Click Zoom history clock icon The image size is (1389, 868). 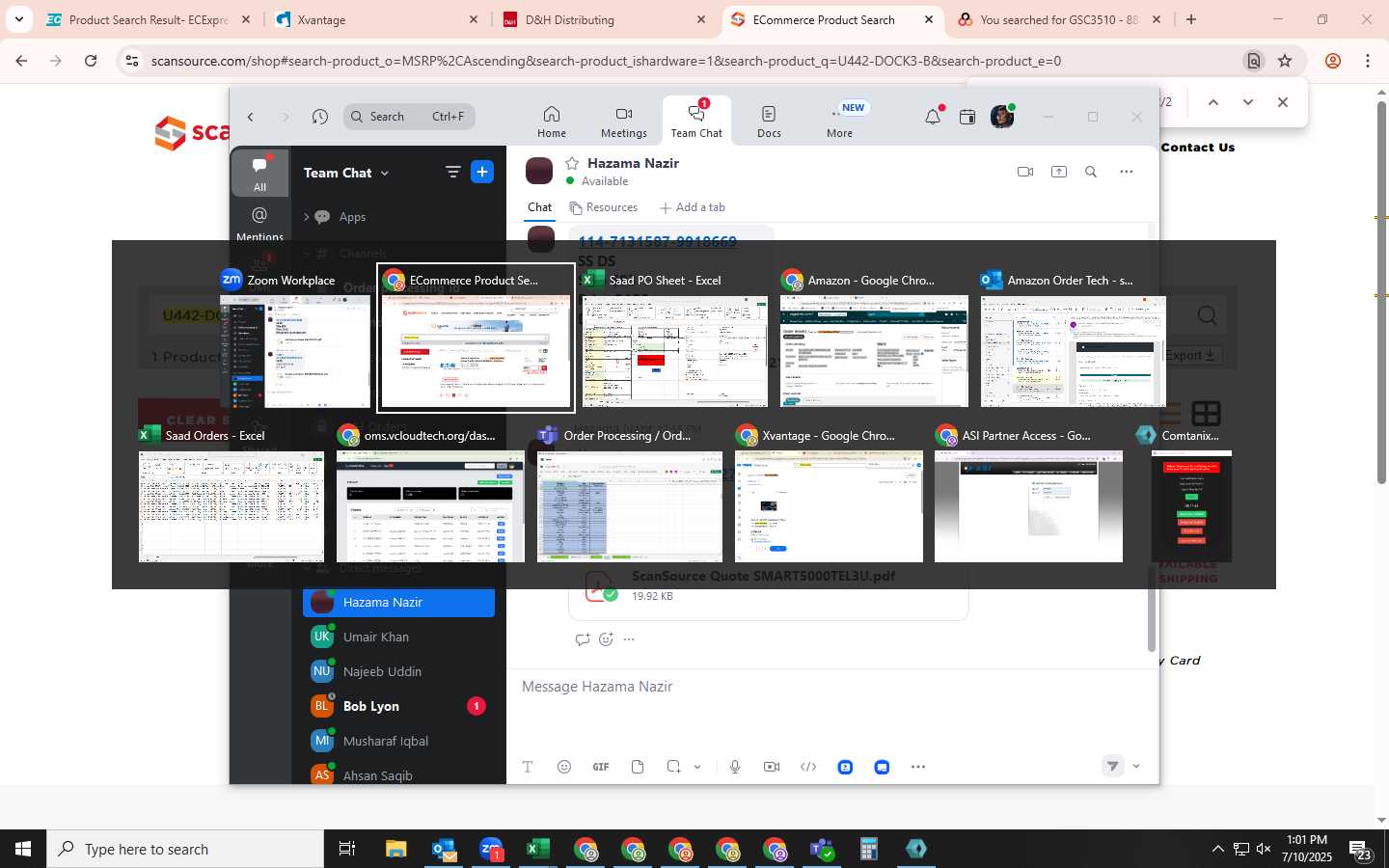click(320, 117)
